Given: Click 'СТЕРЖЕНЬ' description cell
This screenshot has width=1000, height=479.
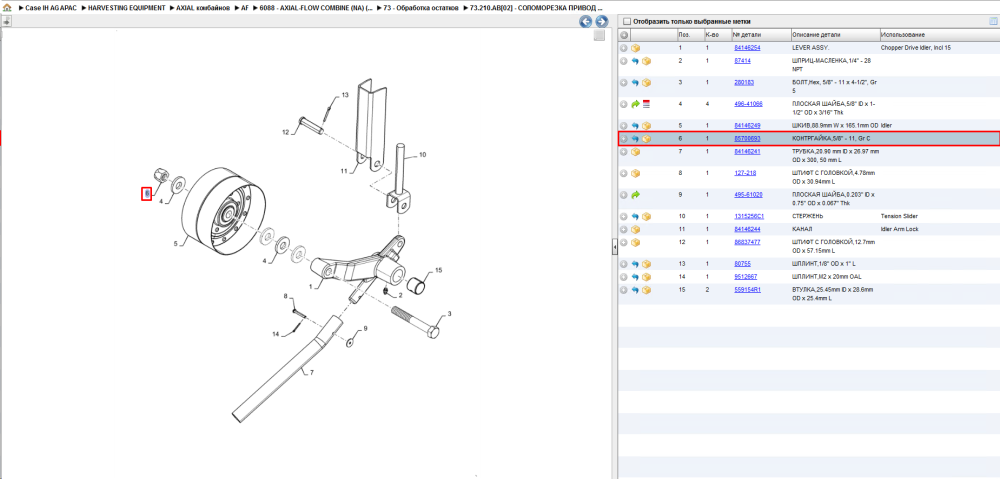Looking at the screenshot, I should point(807,216).
